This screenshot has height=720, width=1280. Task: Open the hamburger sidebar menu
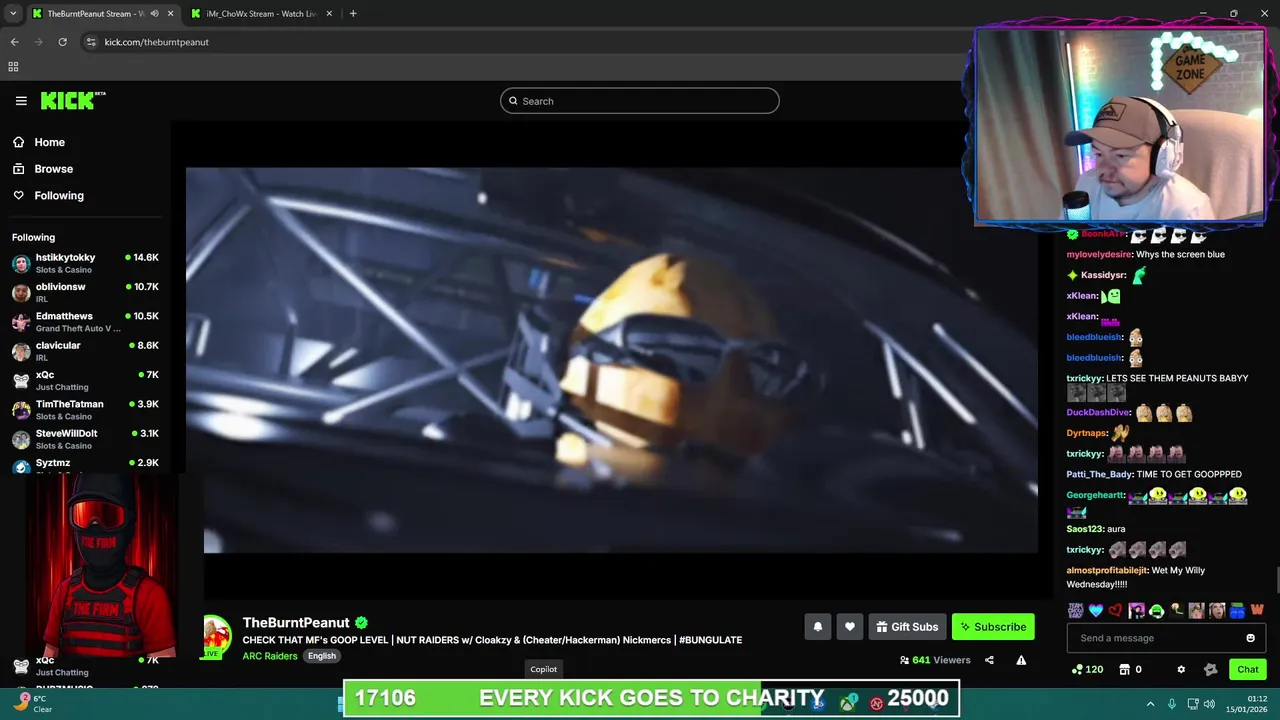pyautogui.click(x=21, y=101)
